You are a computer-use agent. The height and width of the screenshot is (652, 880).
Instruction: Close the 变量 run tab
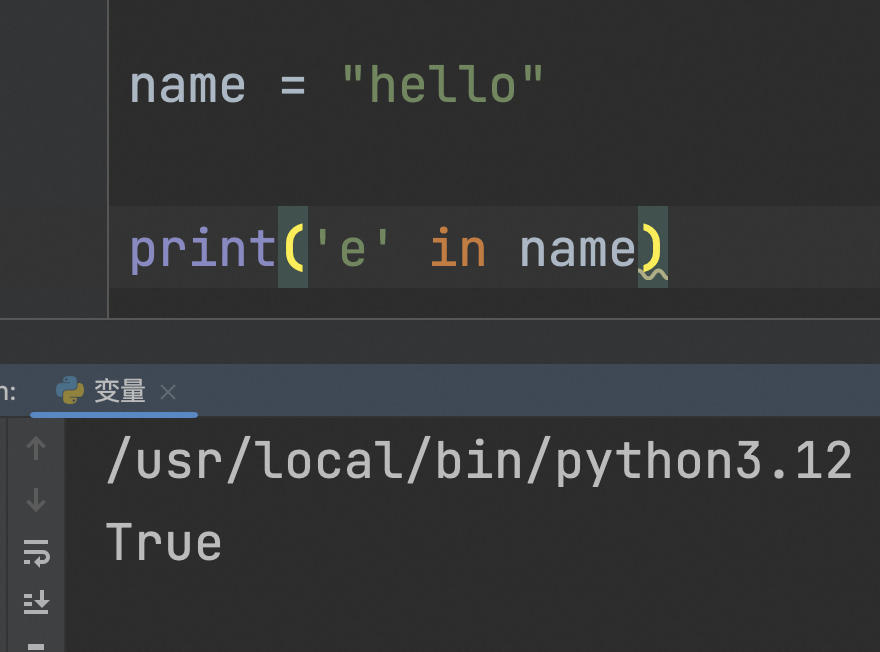(168, 392)
